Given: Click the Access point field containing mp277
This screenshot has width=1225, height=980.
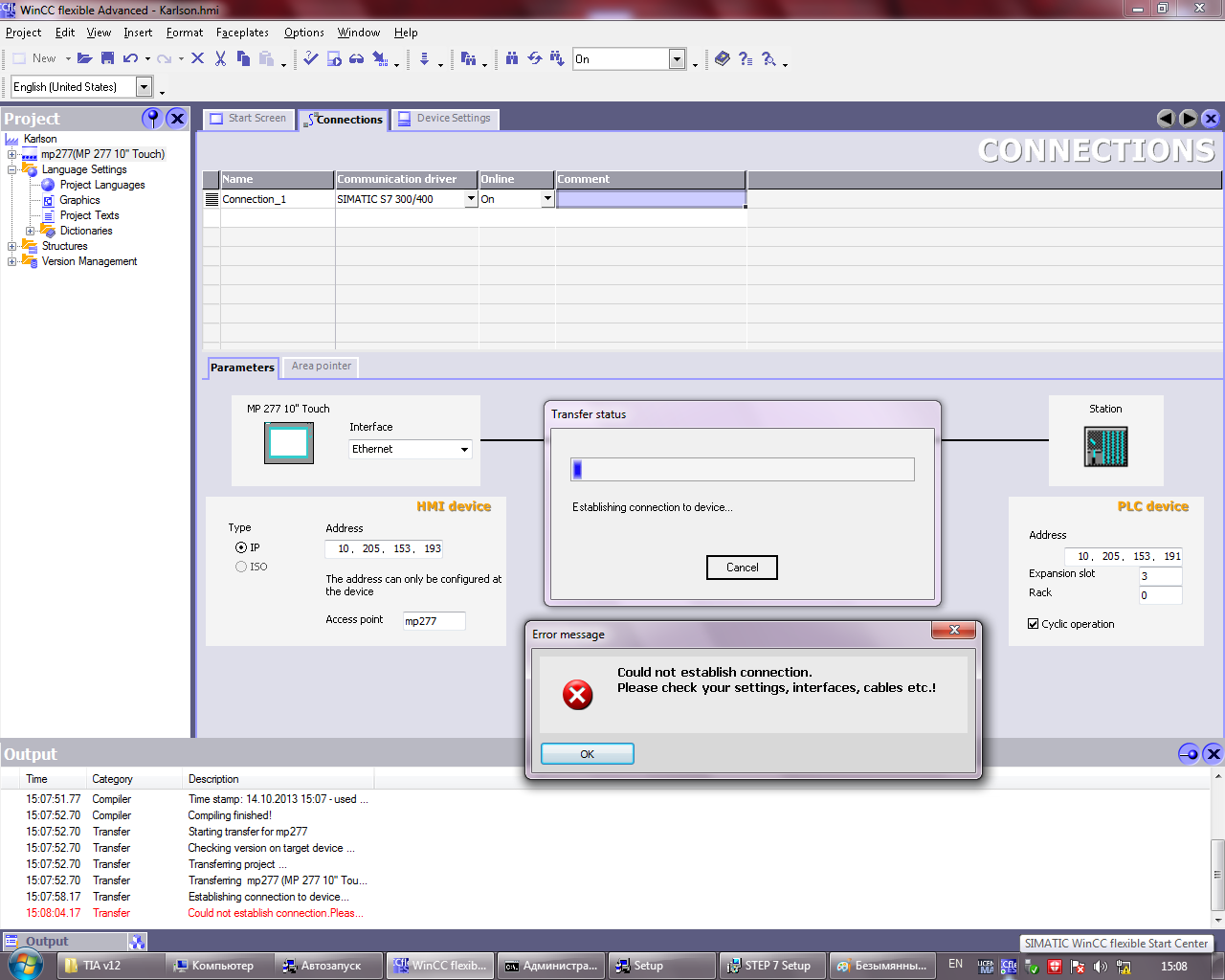Looking at the screenshot, I should [x=434, y=621].
